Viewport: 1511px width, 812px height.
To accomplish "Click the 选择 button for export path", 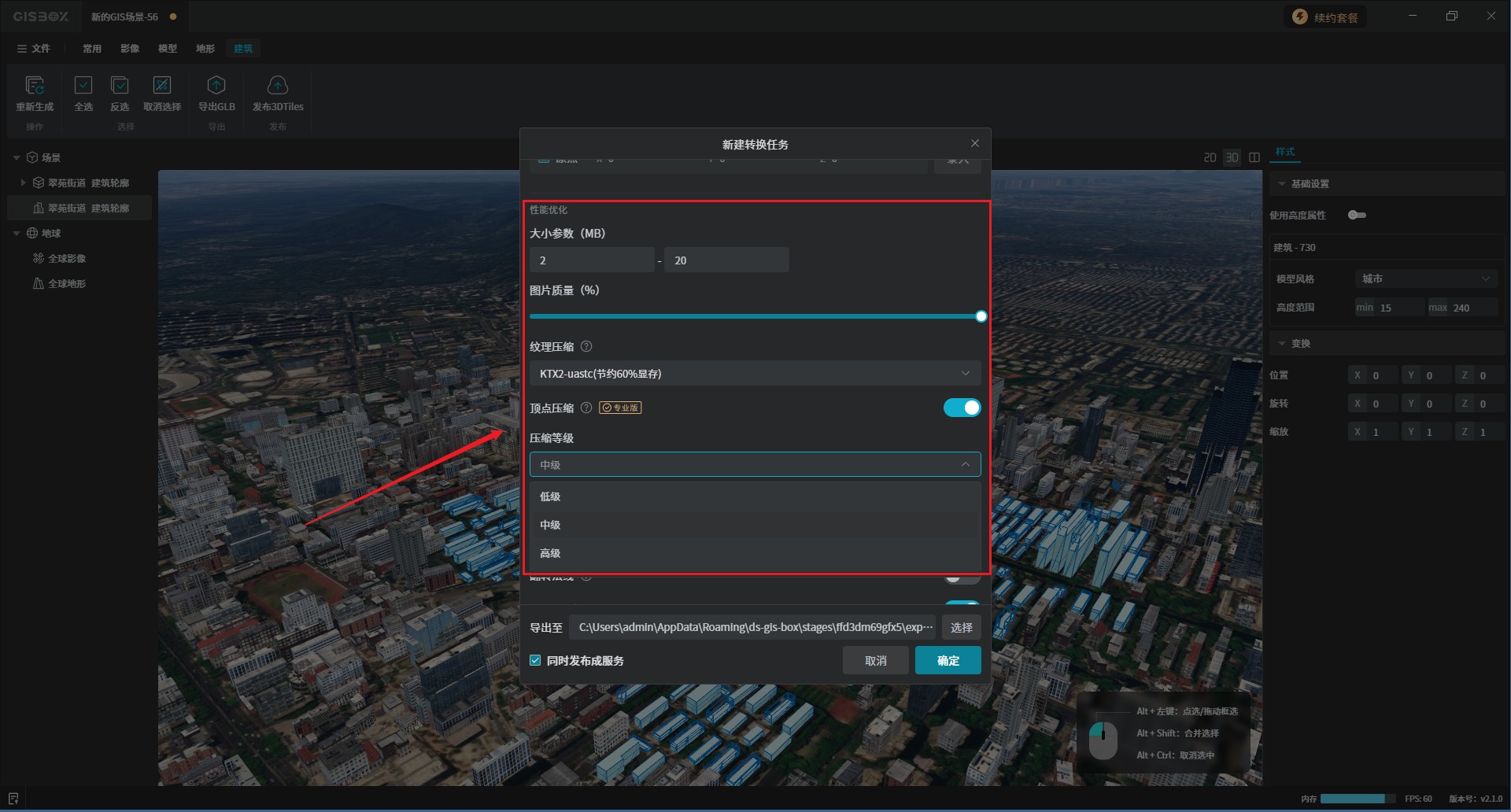I will coord(961,628).
